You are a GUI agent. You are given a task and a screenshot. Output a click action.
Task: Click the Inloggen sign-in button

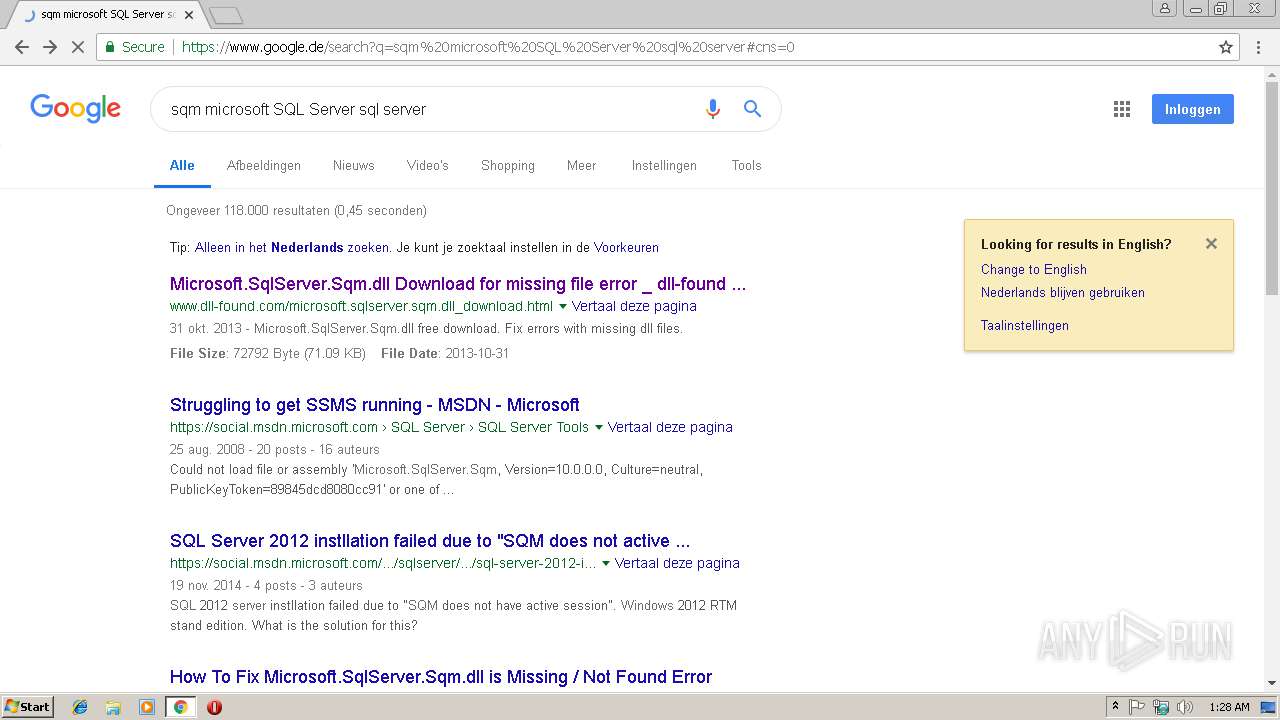(1192, 109)
